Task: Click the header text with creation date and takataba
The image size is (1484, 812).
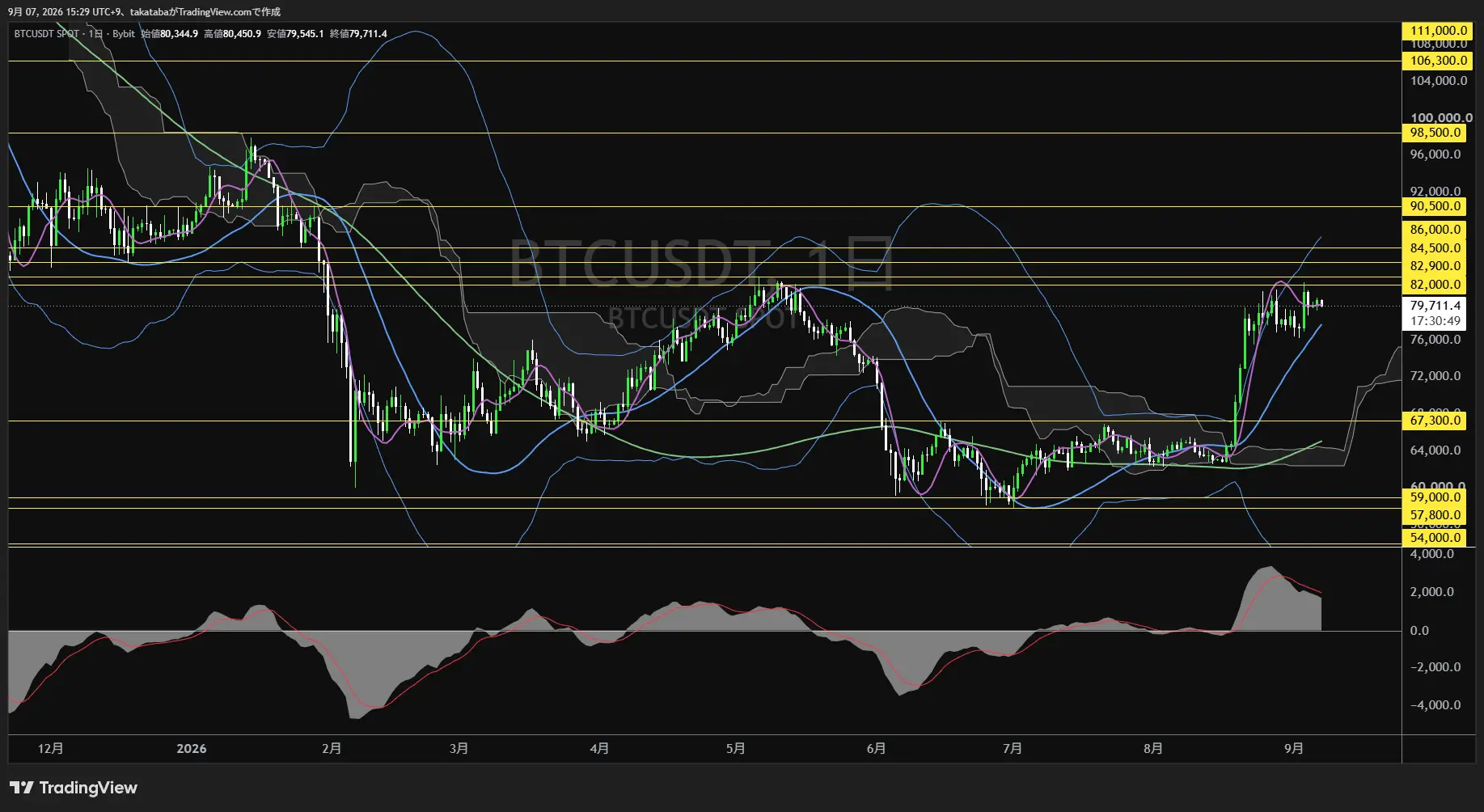Action: tap(145, 11)
